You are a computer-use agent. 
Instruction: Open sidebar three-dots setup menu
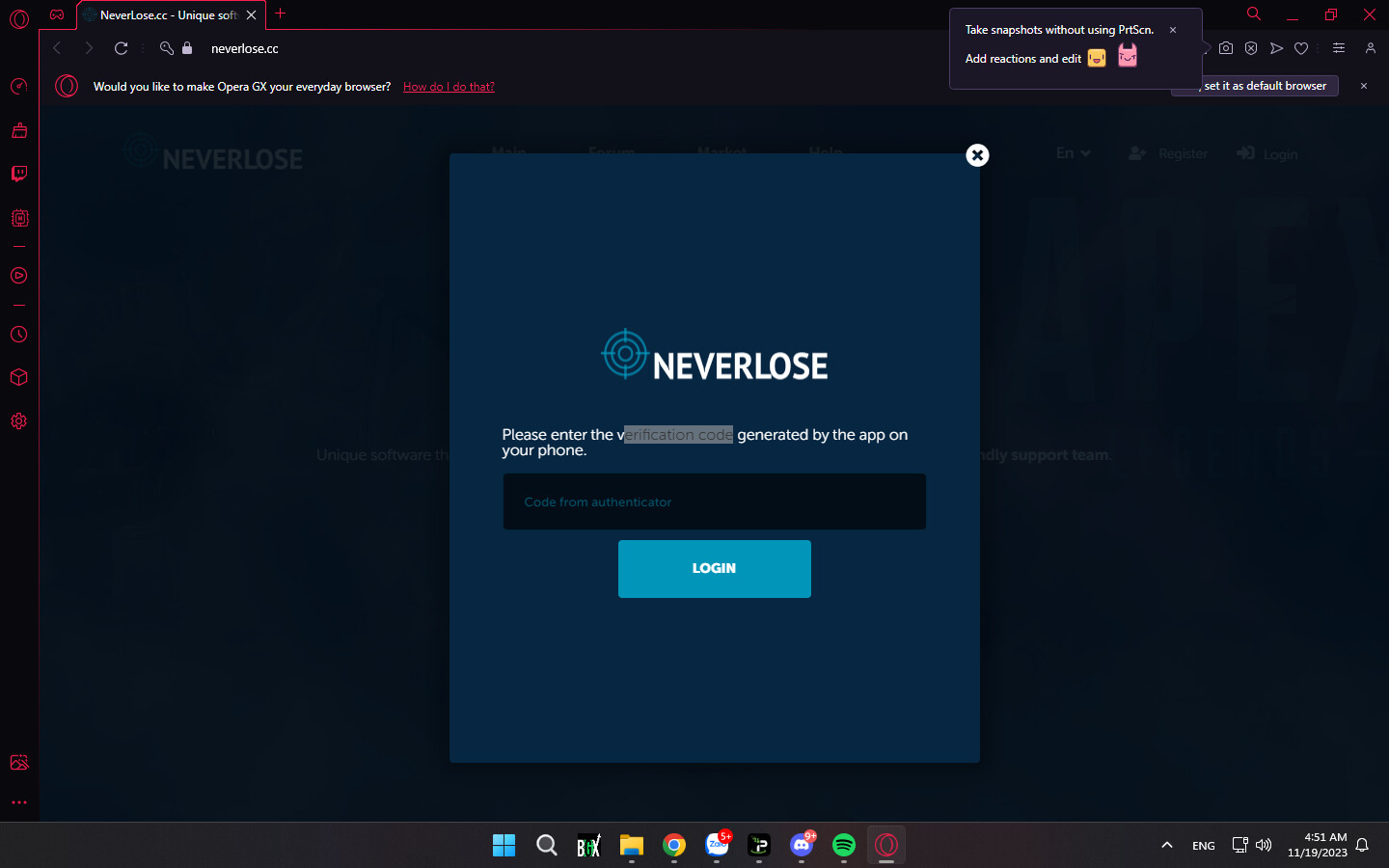tap(18, 802)
